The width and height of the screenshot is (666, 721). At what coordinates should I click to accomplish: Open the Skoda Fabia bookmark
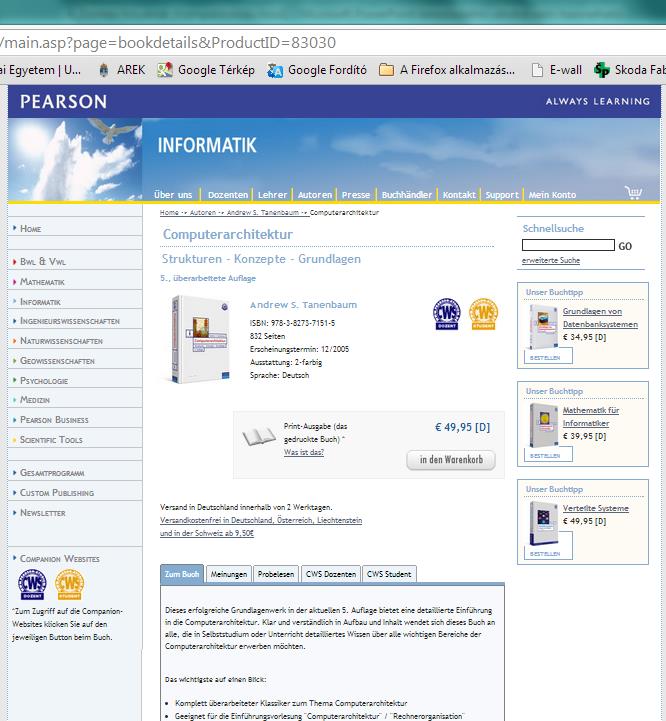[x=630, y=70]
